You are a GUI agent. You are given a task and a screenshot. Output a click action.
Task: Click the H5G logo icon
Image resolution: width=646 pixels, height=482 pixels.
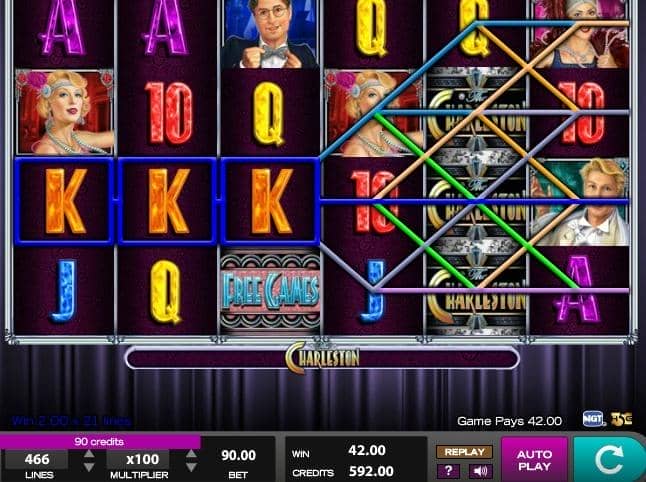[621, 419]
